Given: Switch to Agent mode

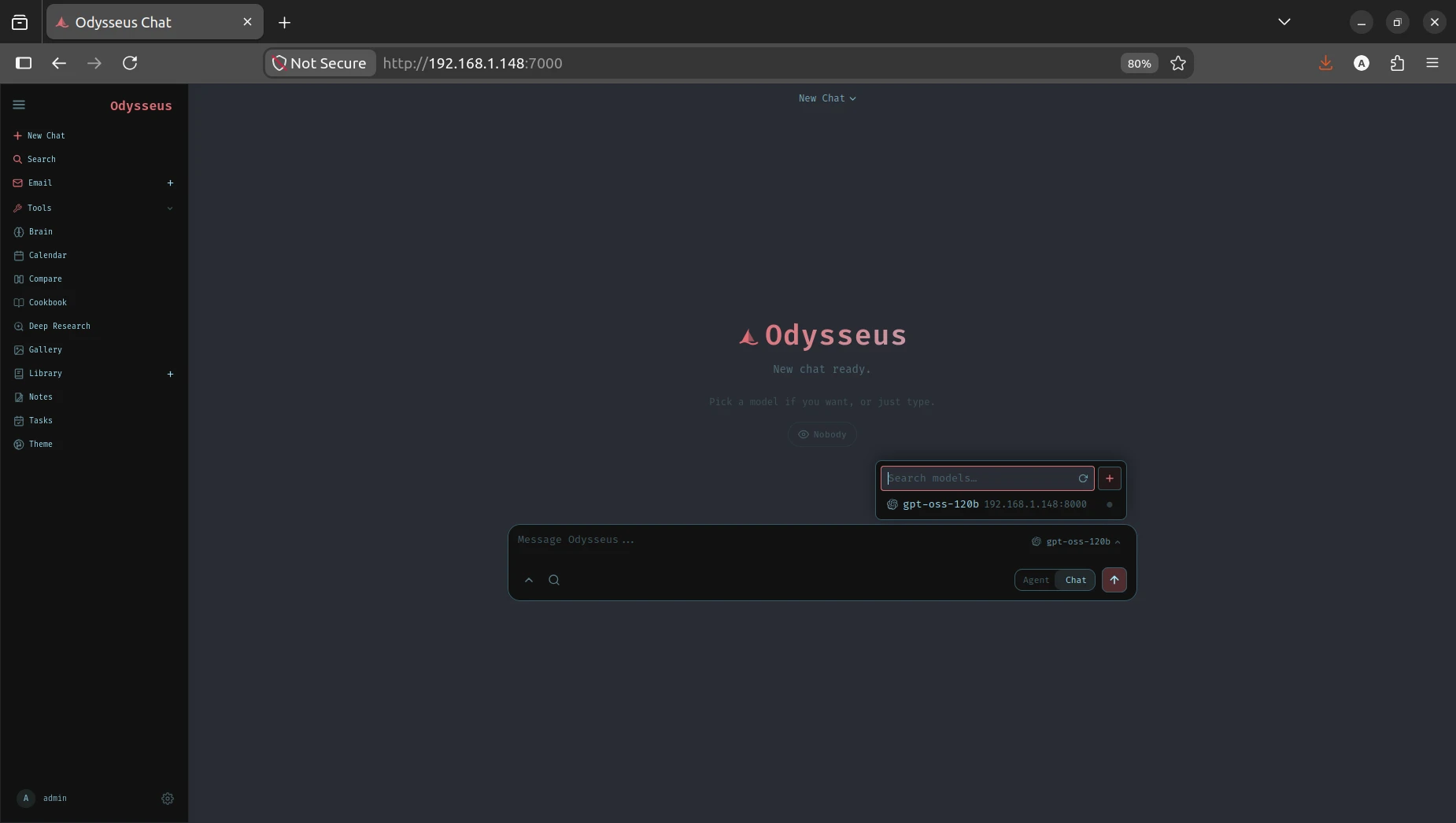Looking at the screenshot, I should 1036,580.
